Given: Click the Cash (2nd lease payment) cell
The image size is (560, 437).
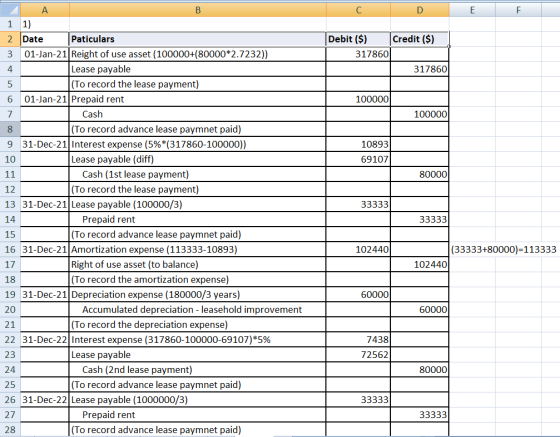Looking at the screenshot, I should point(198,370).
